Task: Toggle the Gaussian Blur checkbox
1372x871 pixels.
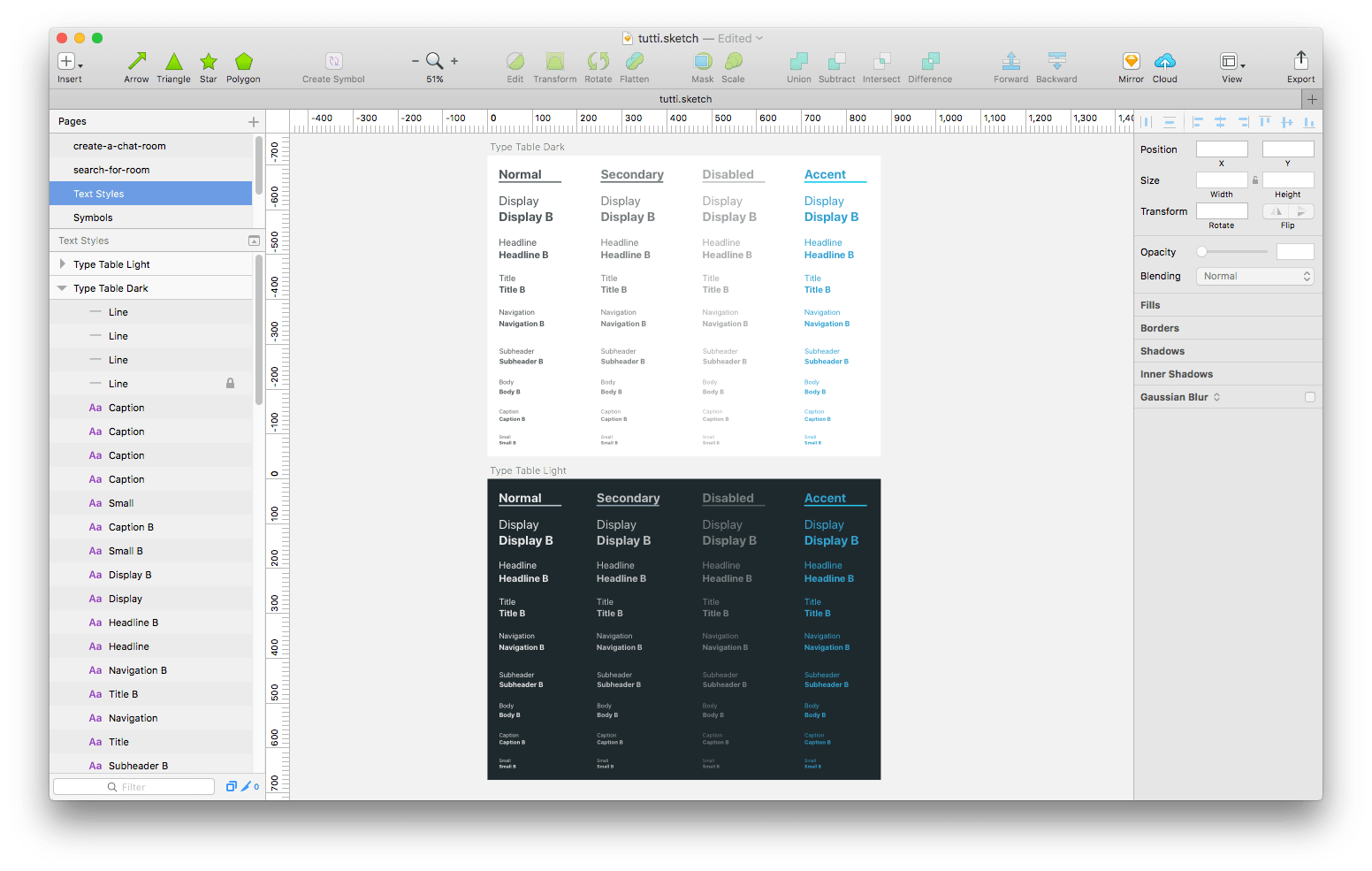Action: click(x=1310, y=397)
